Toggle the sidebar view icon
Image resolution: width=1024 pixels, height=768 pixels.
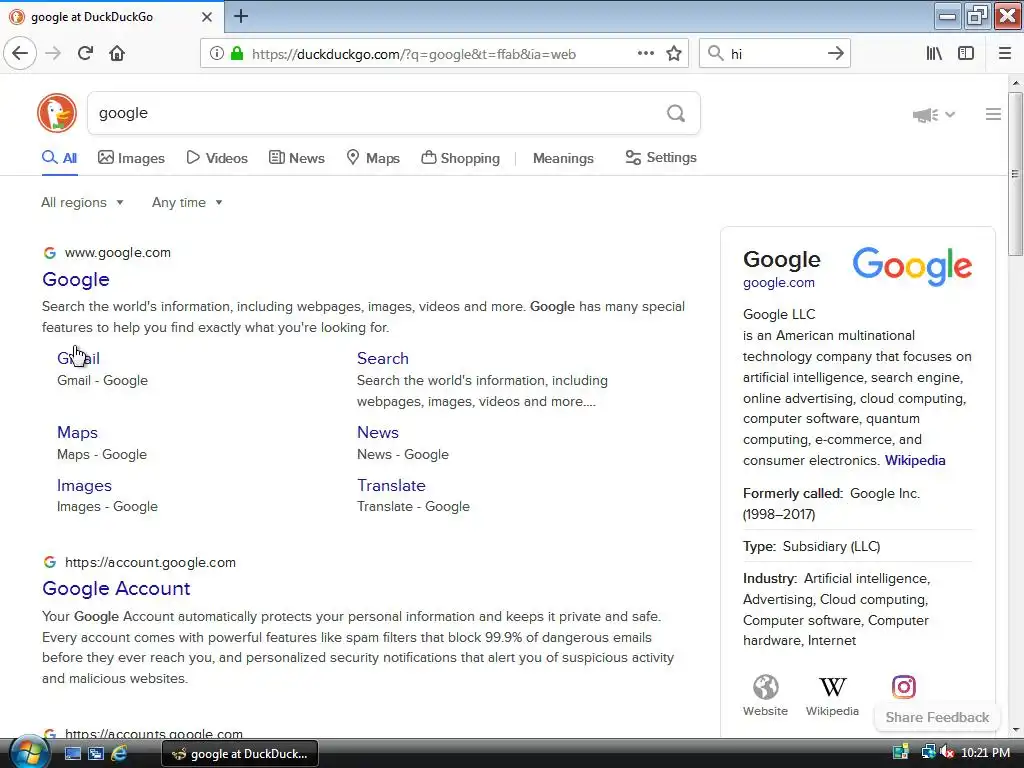[x=966, y=54]
